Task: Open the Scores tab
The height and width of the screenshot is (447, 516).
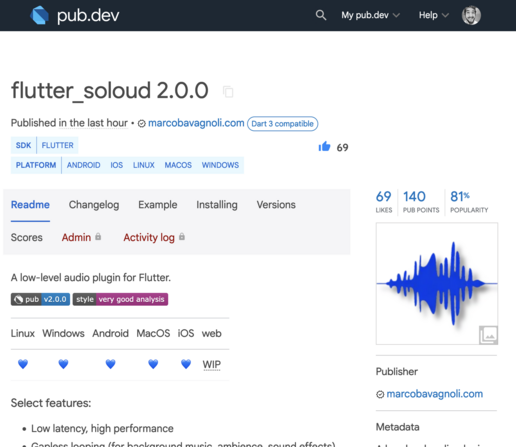Action: coord(27,237)
